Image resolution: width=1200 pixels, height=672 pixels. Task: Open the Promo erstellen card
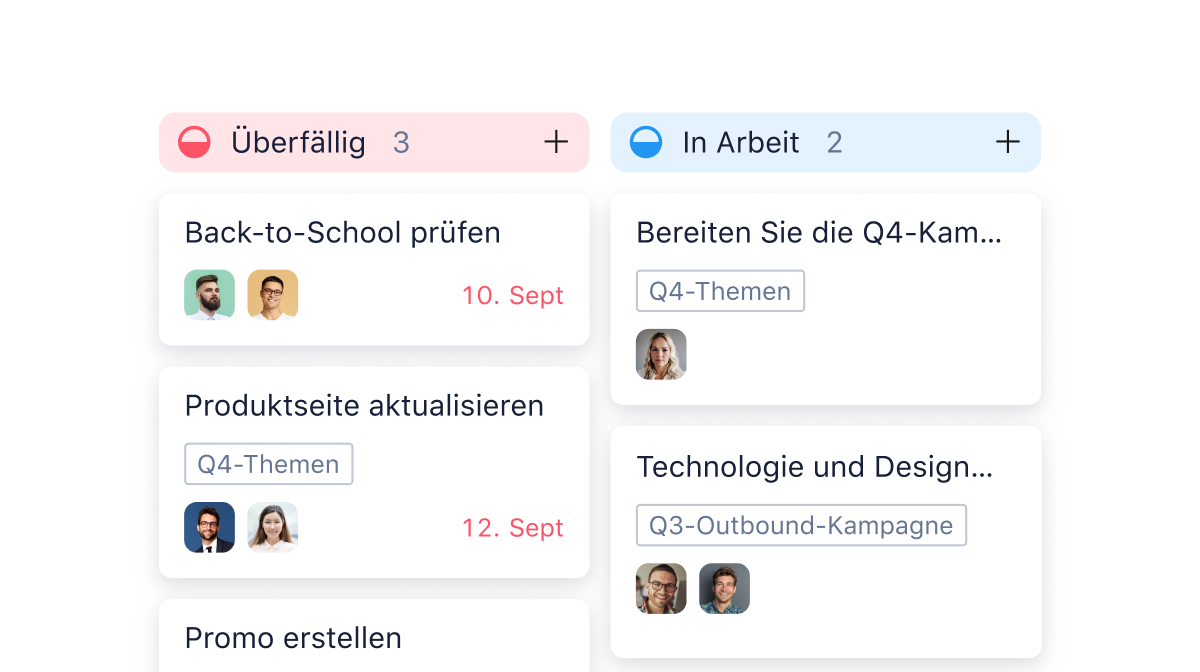[x=292, y=638]
